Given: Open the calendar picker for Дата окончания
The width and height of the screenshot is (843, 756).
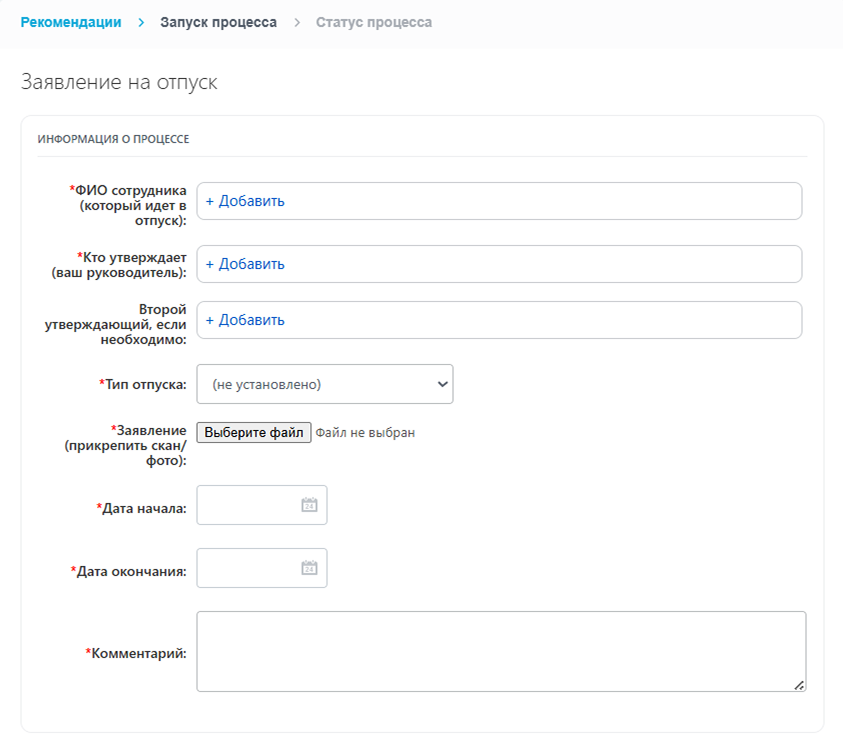Looking at the screenshot, I should pyautogui.click(x=309, y=568).
